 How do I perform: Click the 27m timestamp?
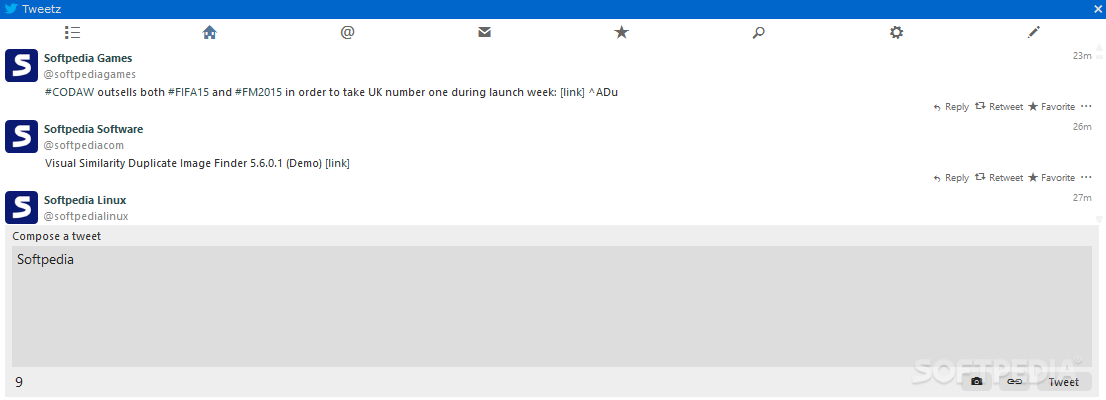pos(1082,198)
